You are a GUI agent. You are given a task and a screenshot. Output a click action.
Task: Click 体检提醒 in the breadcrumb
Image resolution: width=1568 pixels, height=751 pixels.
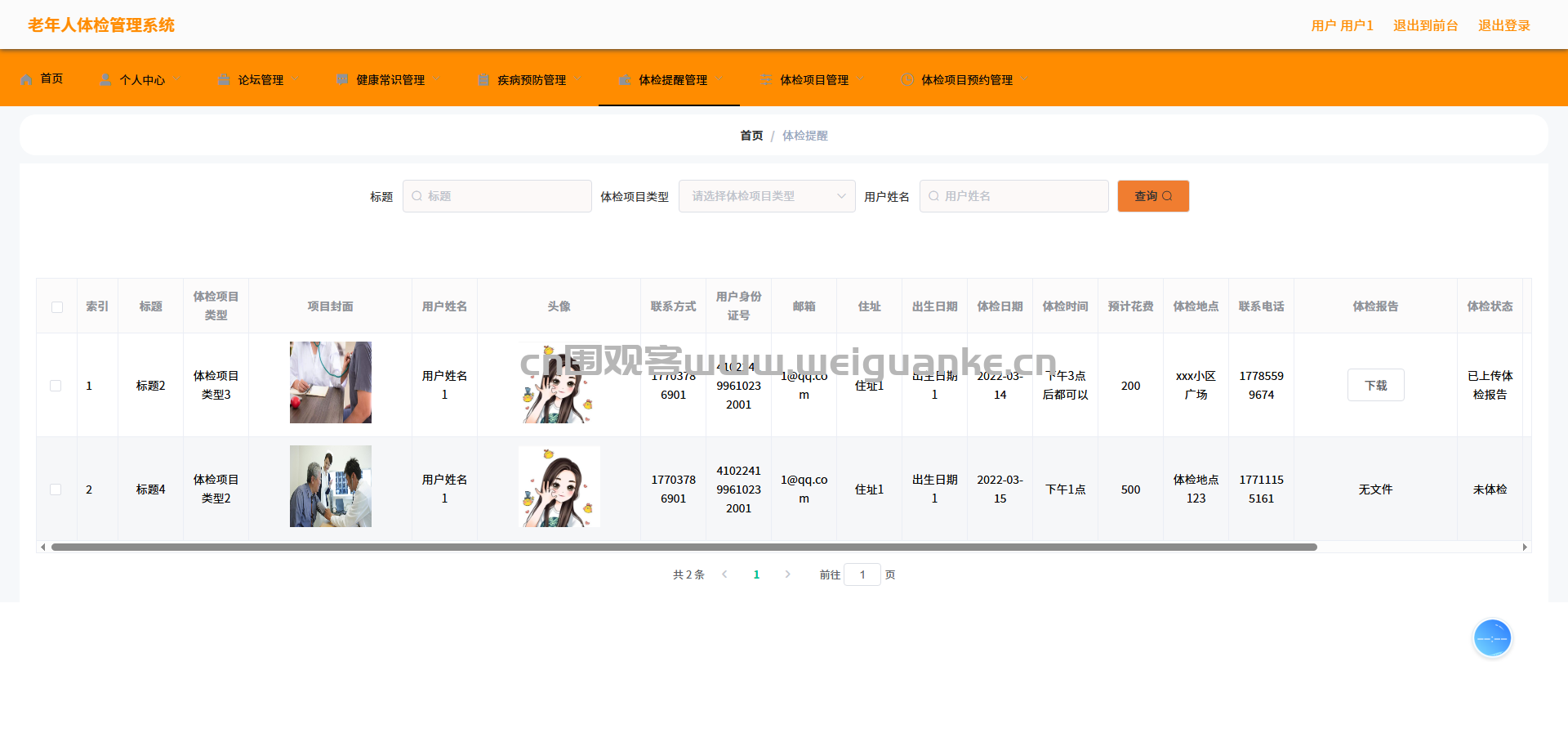point(805,136)
